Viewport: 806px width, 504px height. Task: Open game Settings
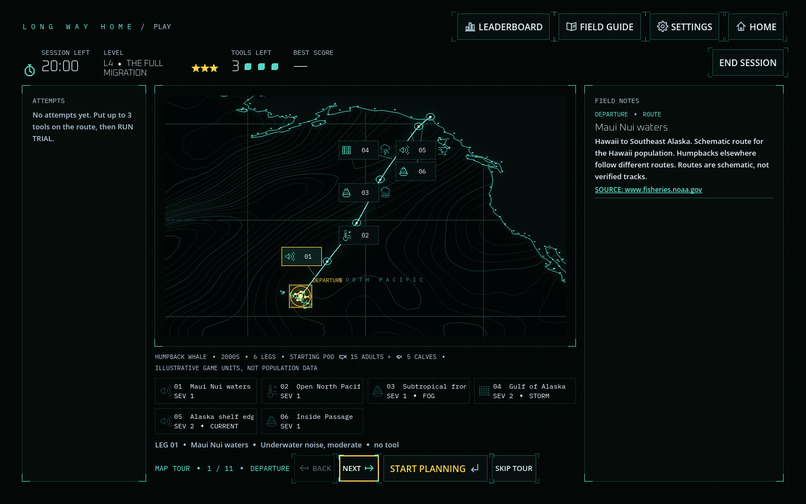[684, 27]
